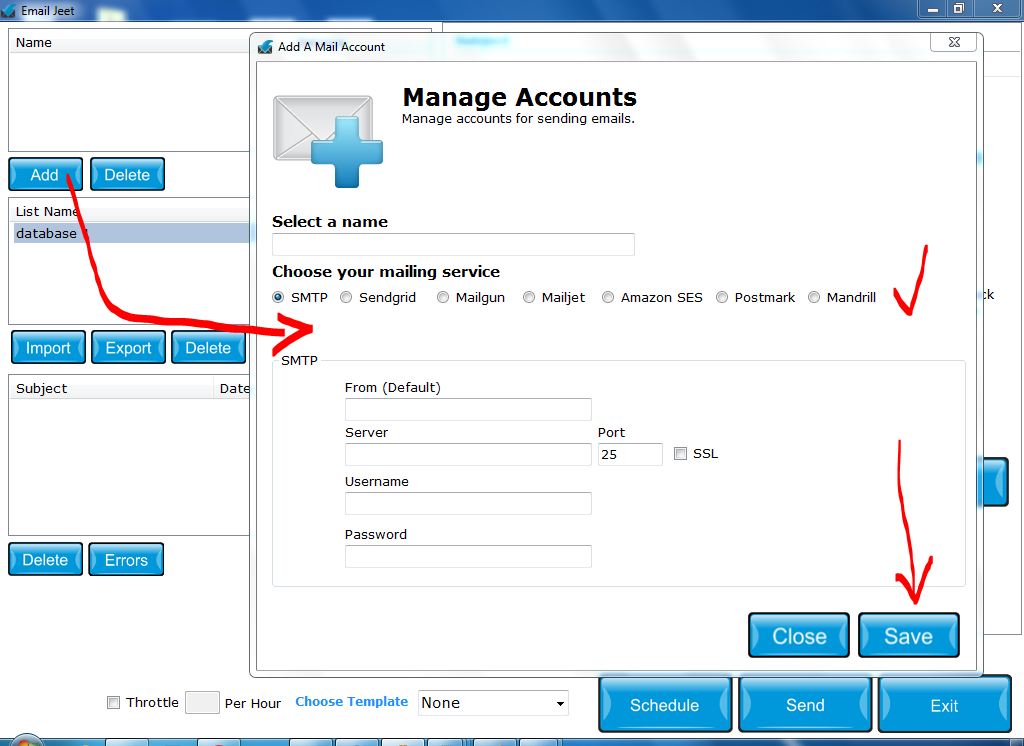This screenshot has height=746, width=1024.
Task: Click the From (Default) field
Action: click(x=468, y=410)
